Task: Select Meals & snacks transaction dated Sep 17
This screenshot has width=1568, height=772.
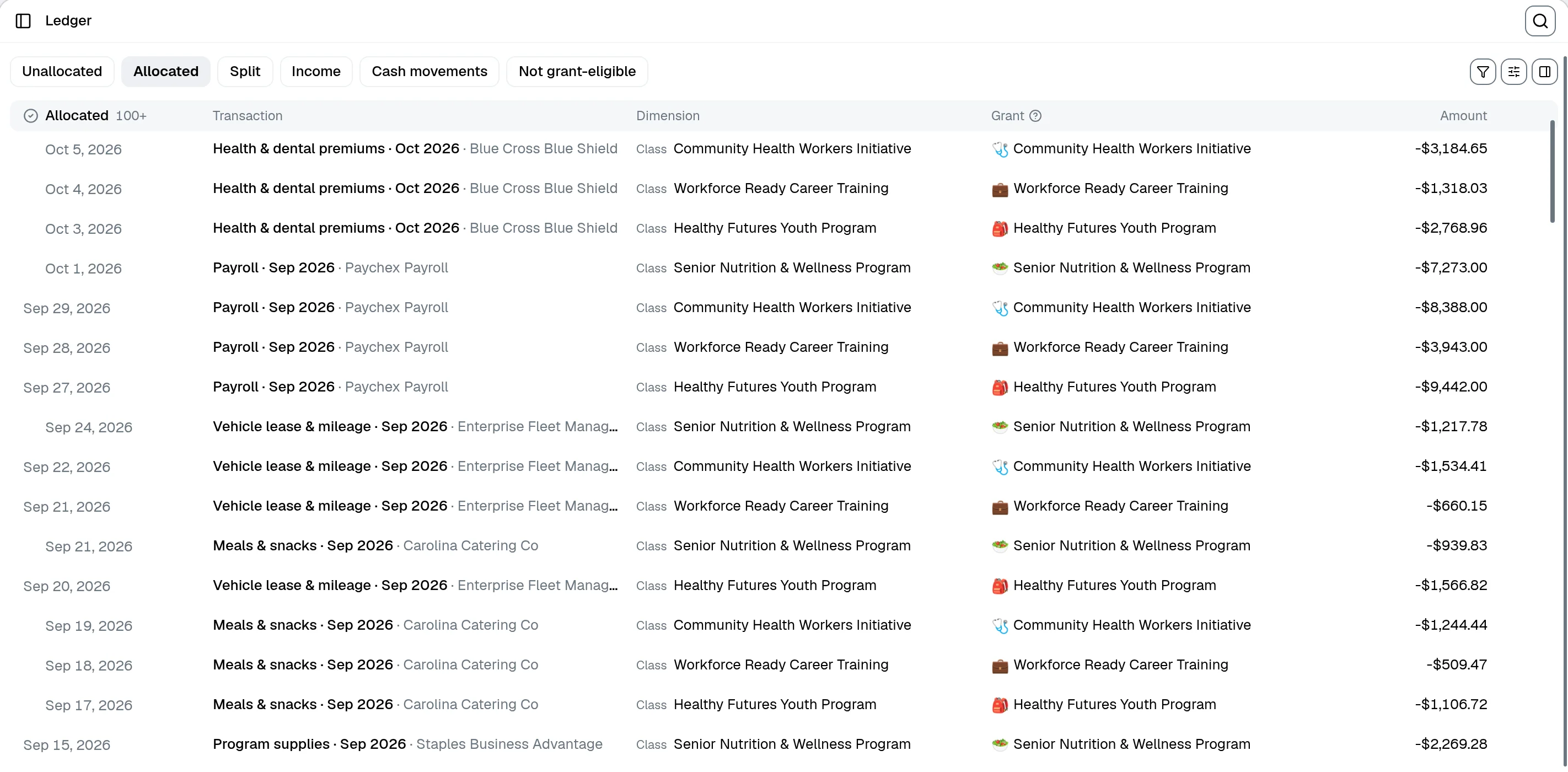Action: [x=375, y=704]
